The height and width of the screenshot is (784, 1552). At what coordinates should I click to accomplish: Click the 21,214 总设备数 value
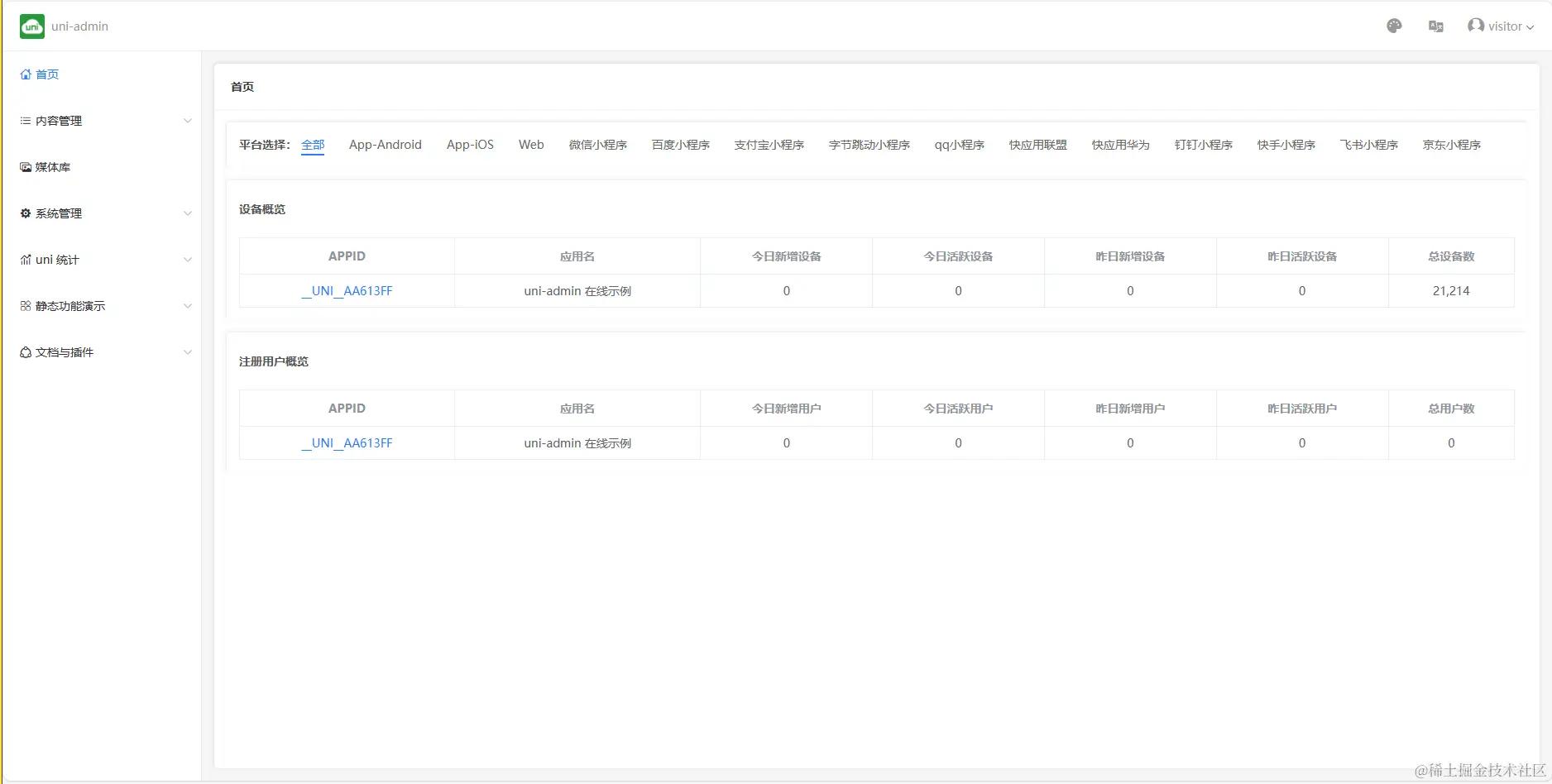pos(1451,291)
